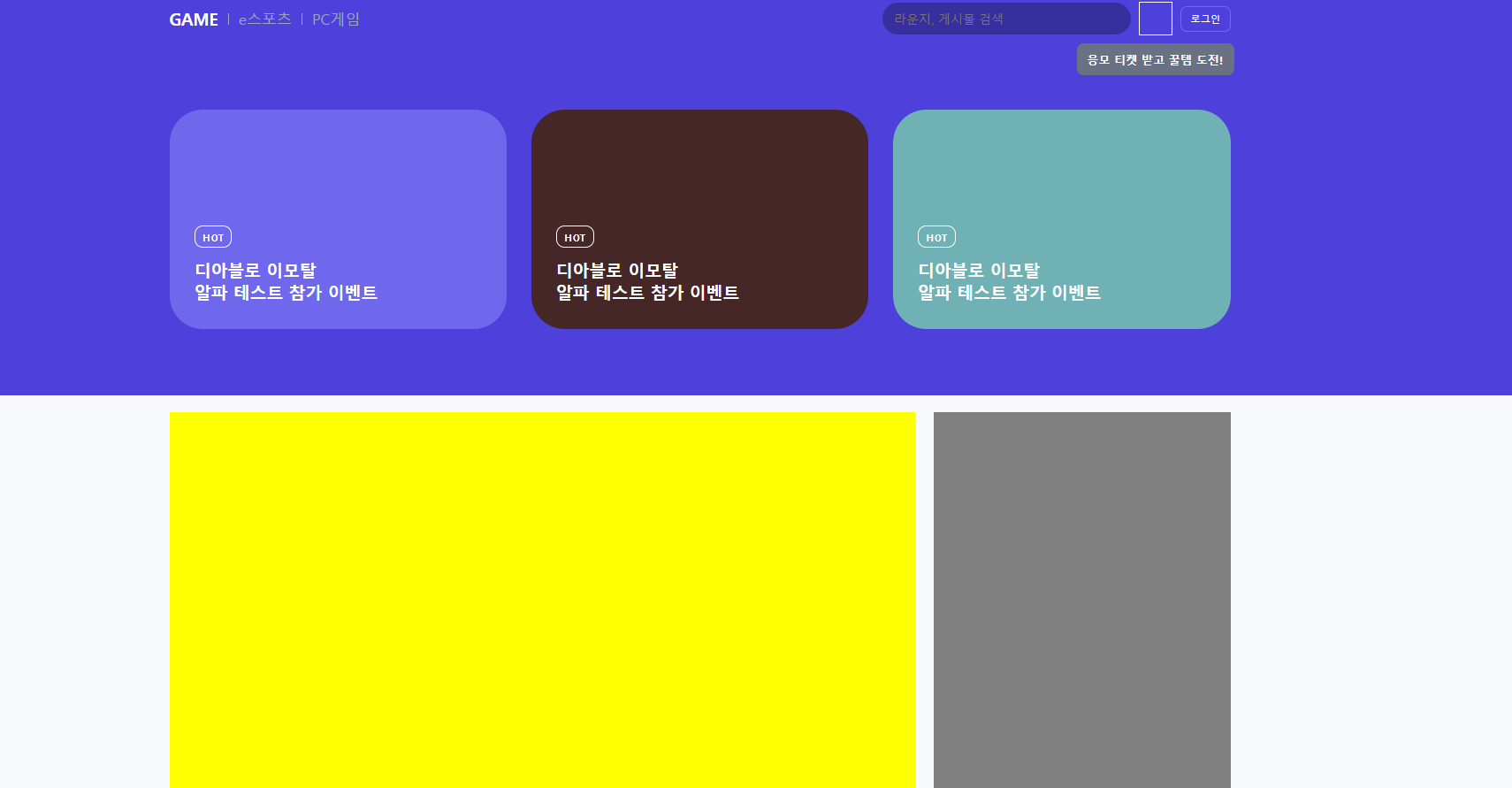This screenshot has height=788, width=1512.
Task: Focus the 라운지, 게시물 검색 search field
Action: [x=1006, y=19]
